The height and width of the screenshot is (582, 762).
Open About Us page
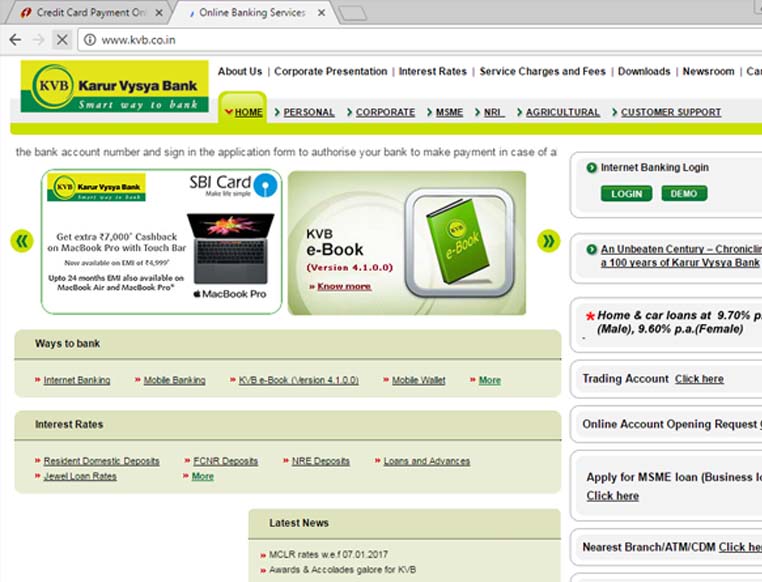[240, 71]
